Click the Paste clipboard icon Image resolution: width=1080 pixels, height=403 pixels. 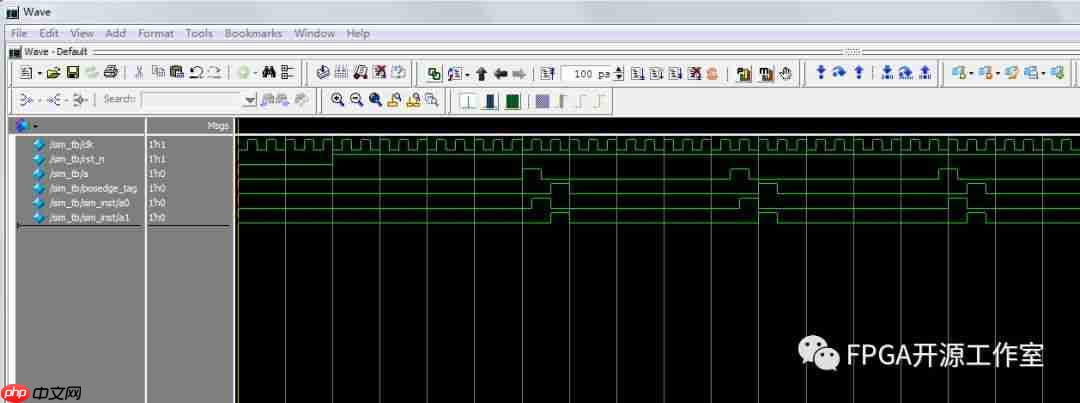pyautogui.click(x=176, y=72)
